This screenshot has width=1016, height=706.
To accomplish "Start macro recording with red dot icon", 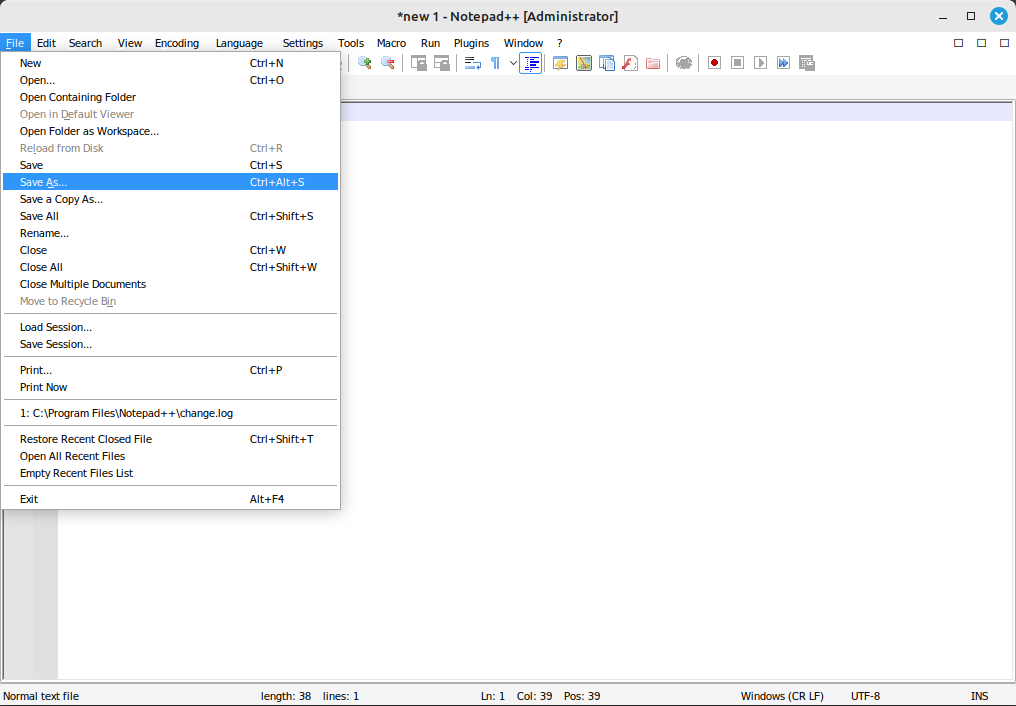I will [714, 63].
